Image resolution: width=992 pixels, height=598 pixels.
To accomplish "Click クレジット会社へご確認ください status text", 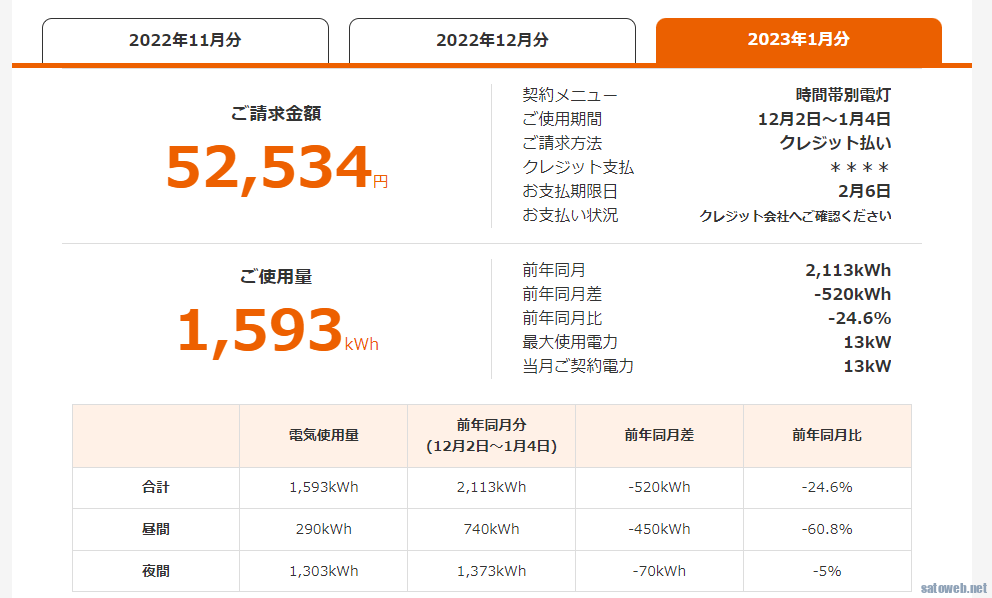I will point(795,216).
